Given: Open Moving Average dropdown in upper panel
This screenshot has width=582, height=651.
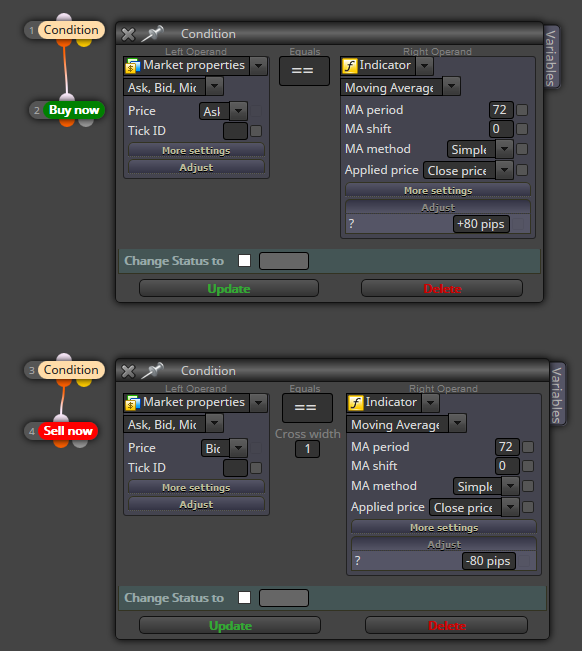Looking at the screenshot, I should (x=451, y=87).
